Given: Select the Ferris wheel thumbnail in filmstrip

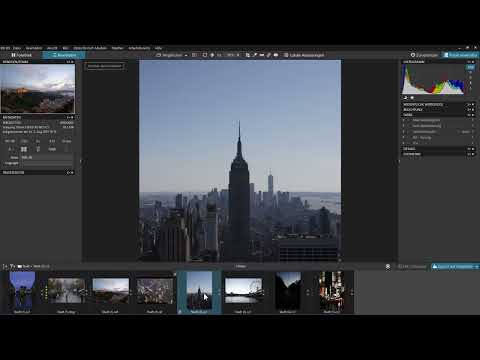Looking at the screenshot, I should 244,291.
